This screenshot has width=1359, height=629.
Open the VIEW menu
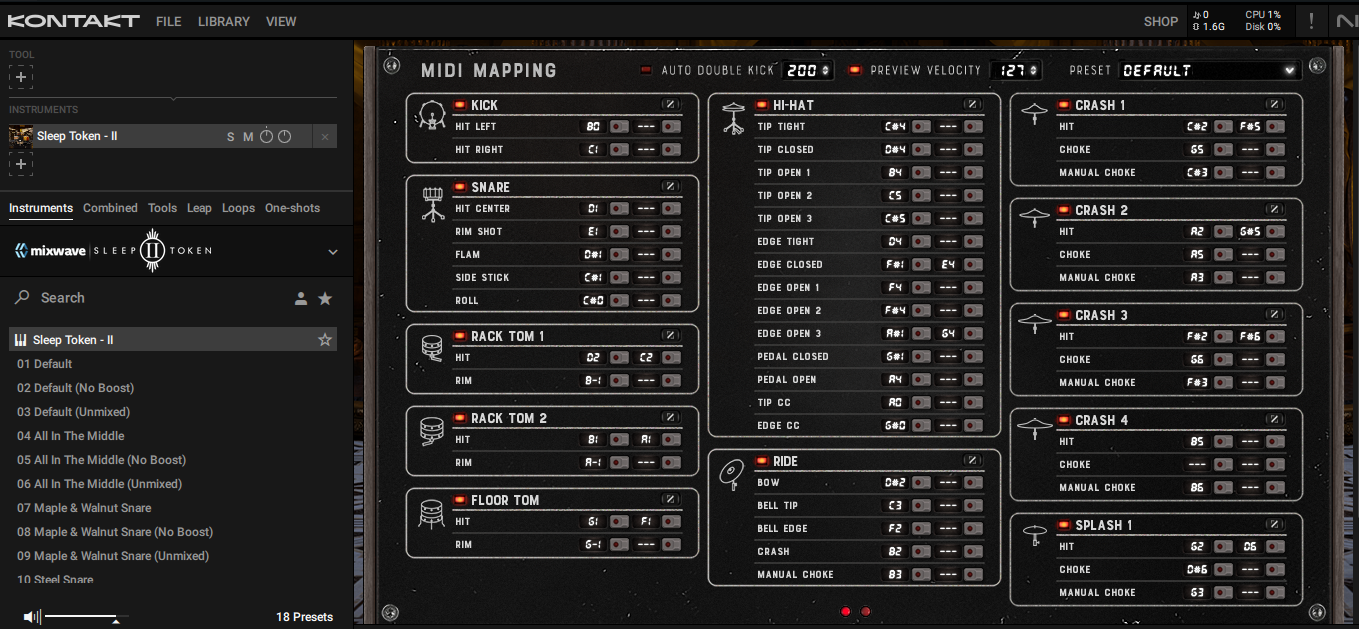click(281, 21)
